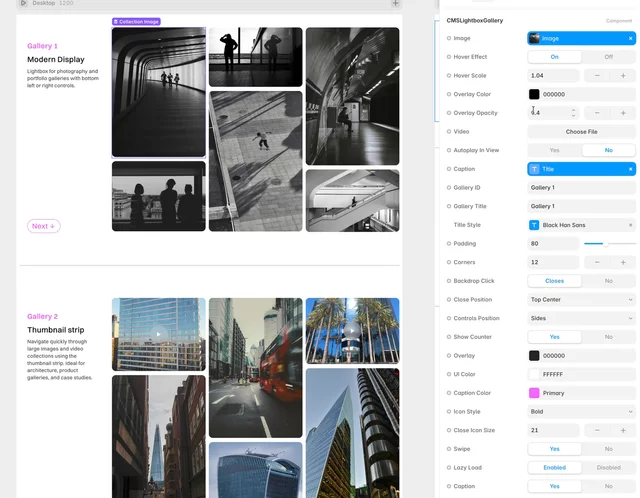This screenshot has height=498, width=640.
Task: Click the Gallery 2 heading link
Action: [42, 316]
